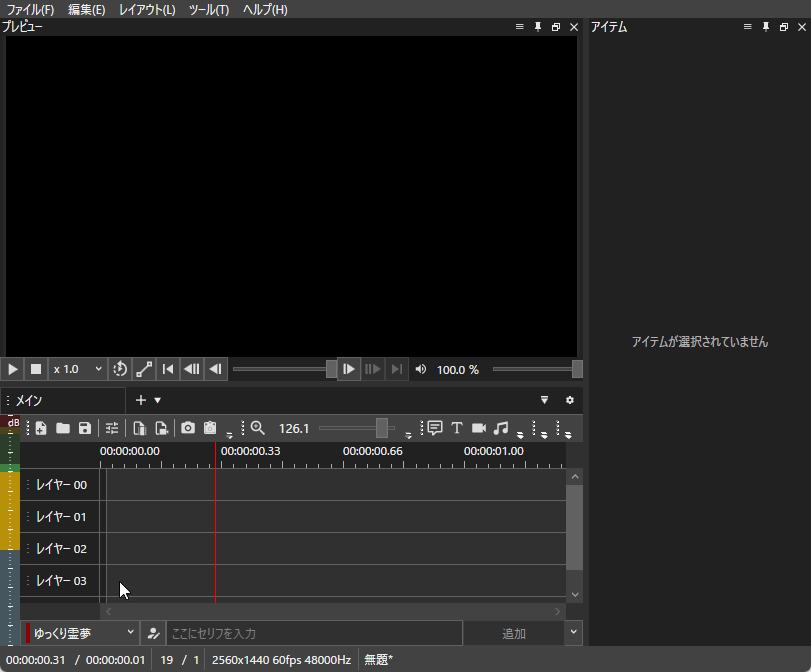Open the ゆっくり霊夢 voice character dropdown

click(78, 633)
